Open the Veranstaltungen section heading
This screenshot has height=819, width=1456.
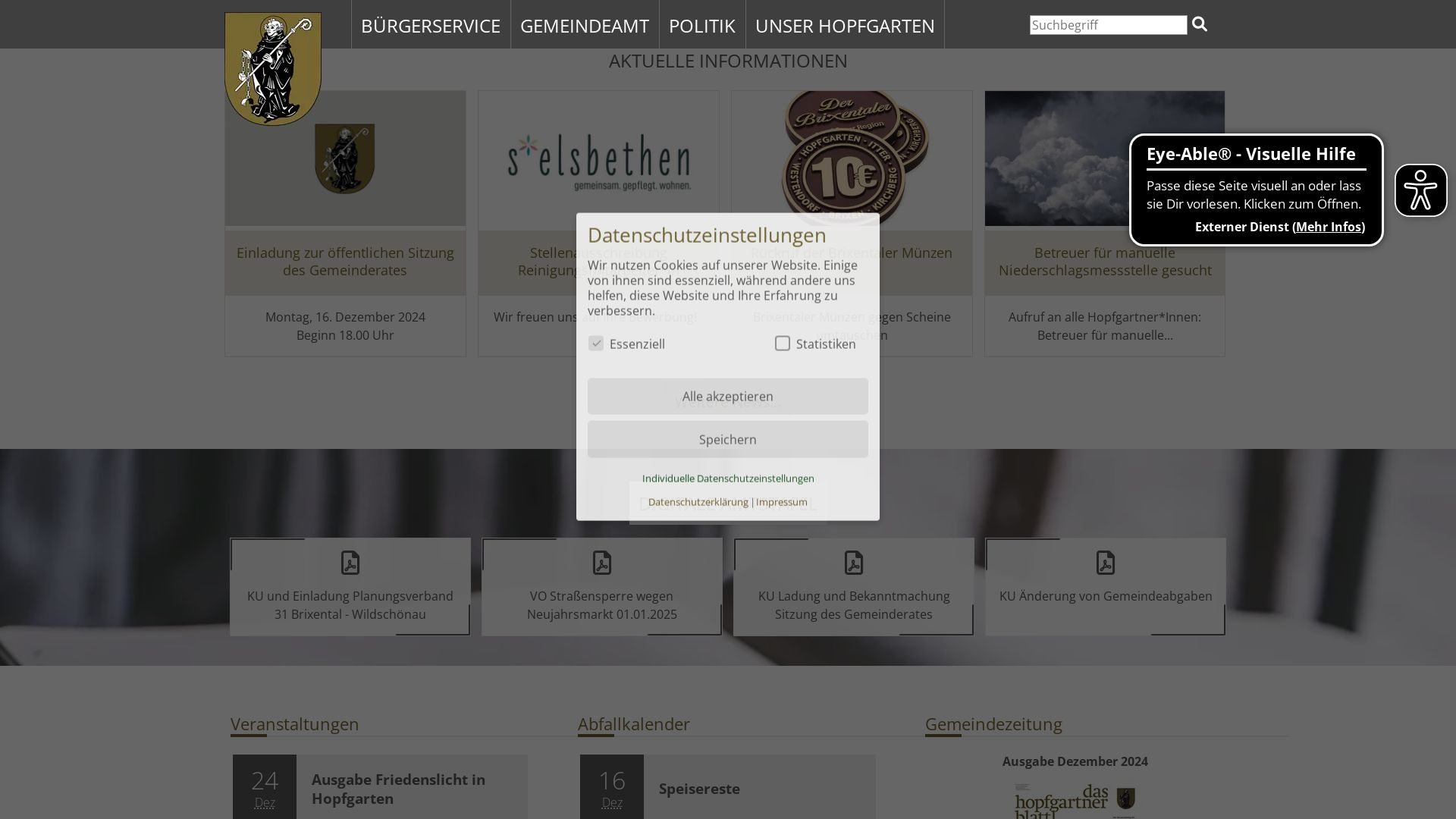(x=295, y=724)
